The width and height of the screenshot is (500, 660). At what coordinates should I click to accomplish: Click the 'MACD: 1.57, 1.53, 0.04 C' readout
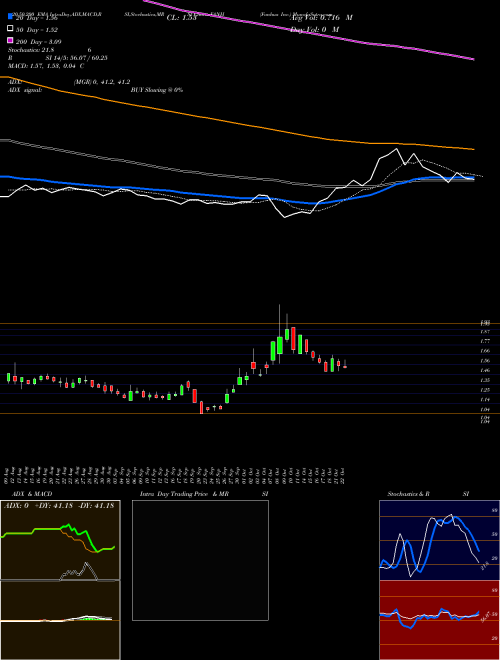[x=46, y=66]
